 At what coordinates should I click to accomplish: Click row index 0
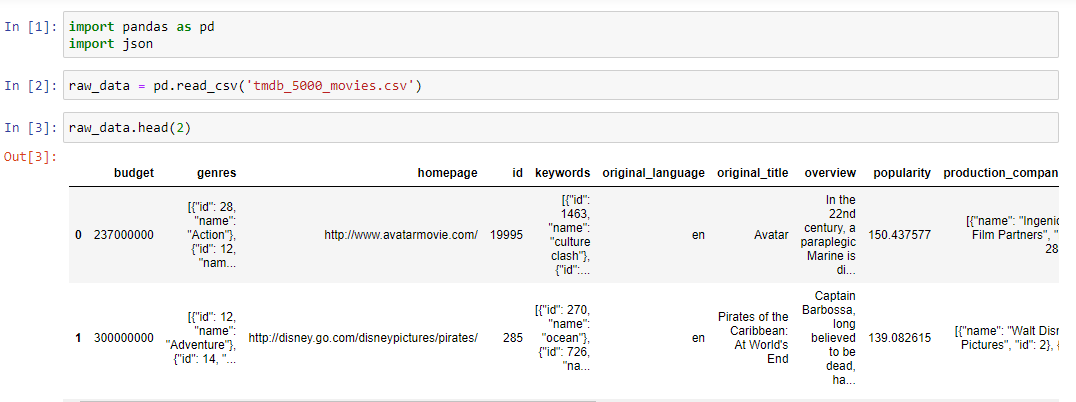[78, 235]
